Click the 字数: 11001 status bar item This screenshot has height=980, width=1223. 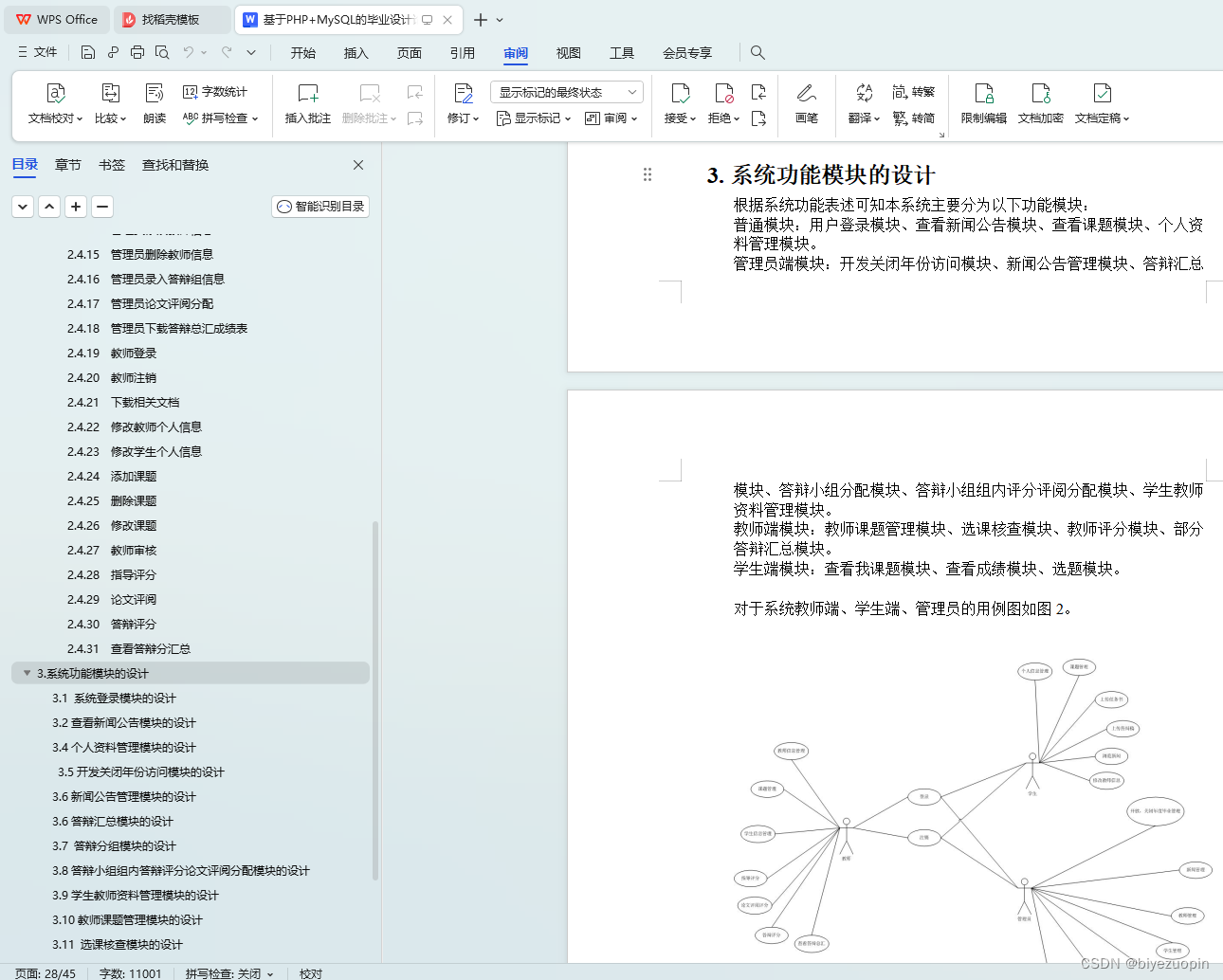click(131, 973)
